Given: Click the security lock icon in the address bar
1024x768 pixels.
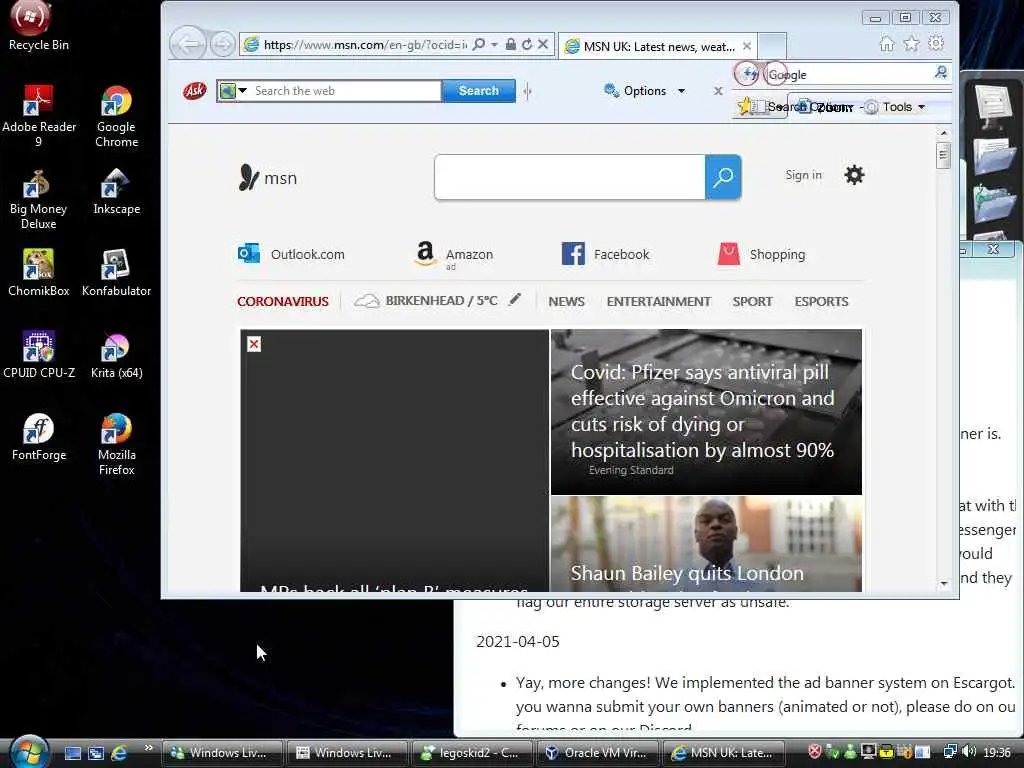Looking at the screenshot, I should [511, 44].
